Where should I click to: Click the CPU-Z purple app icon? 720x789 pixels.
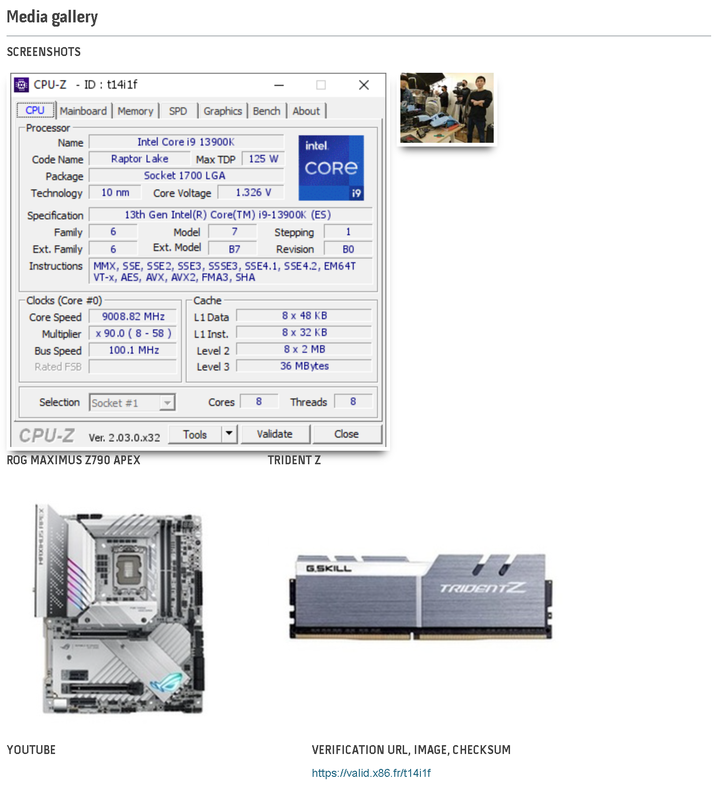(21, 85)
